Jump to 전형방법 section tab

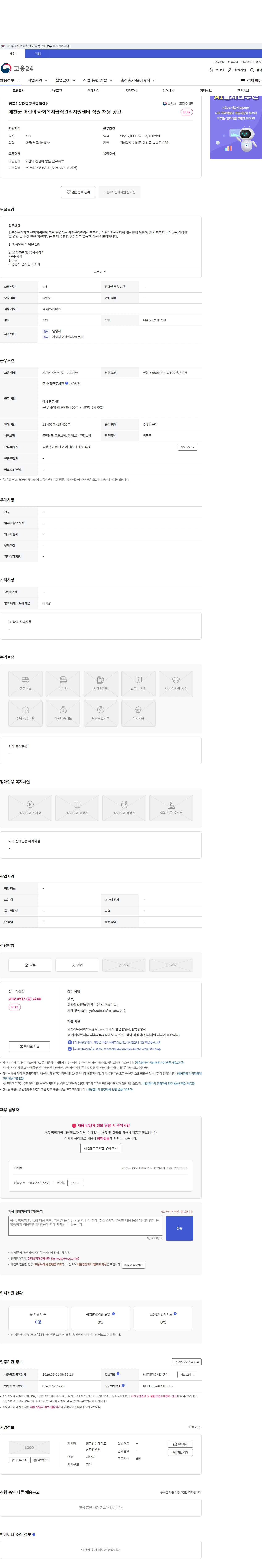coord(168,91)
